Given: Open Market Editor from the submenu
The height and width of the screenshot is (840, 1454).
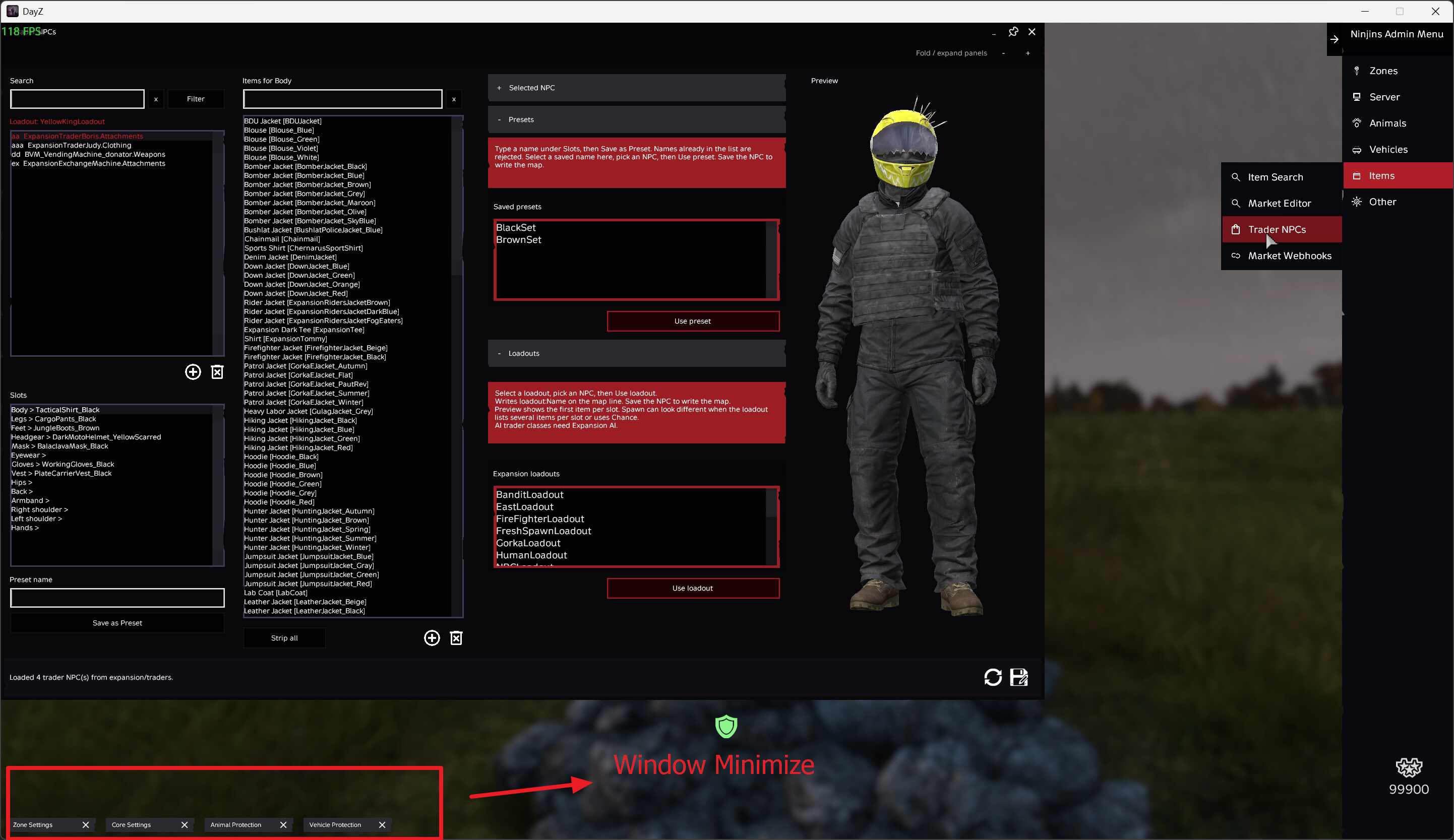Looking at the screenshot, I should tap(1282, 204).
